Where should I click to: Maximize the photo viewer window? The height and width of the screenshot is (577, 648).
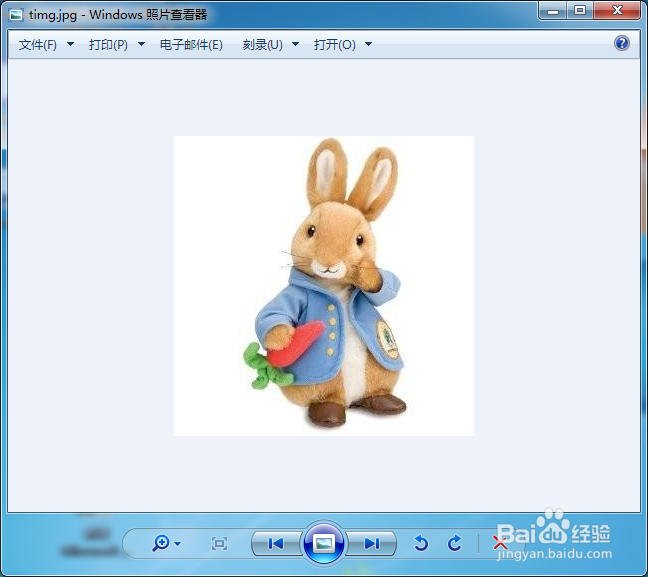pos(580,11)
